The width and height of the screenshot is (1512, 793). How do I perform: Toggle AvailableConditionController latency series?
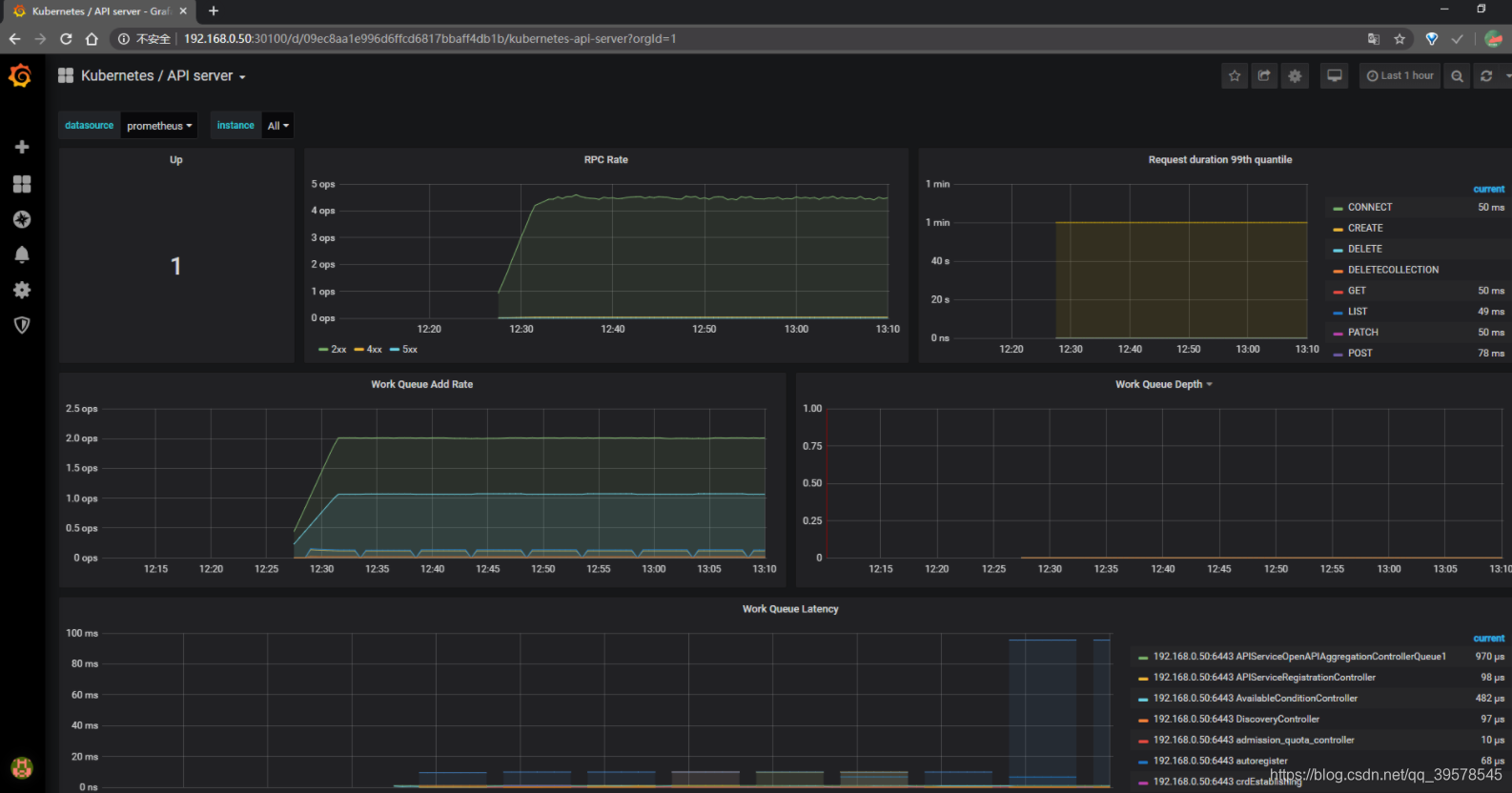pos(1256,699)
